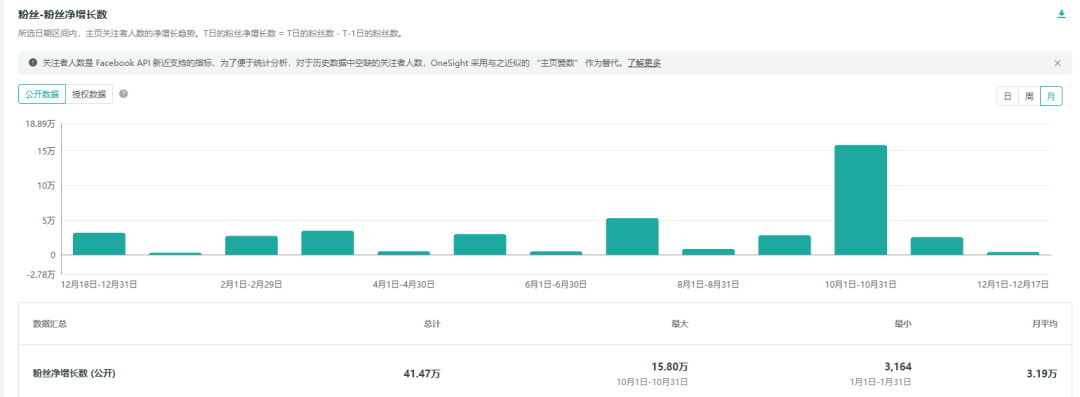Click the 18.89万 y-axis label
Viewport: 1080px width, 397px height.
(x=40, y=124)
